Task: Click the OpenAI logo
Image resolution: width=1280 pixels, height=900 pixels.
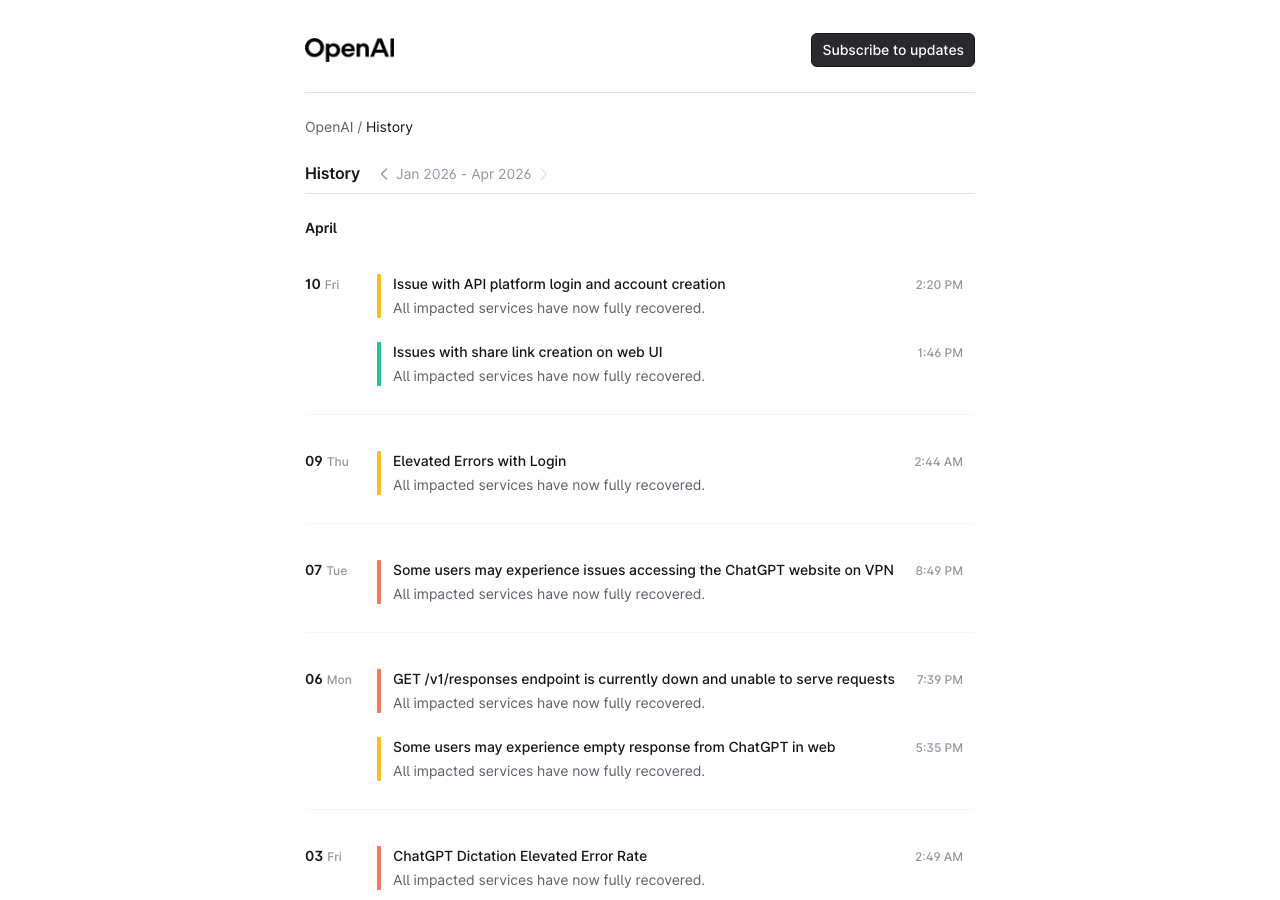Action: [x=349, y=47]
